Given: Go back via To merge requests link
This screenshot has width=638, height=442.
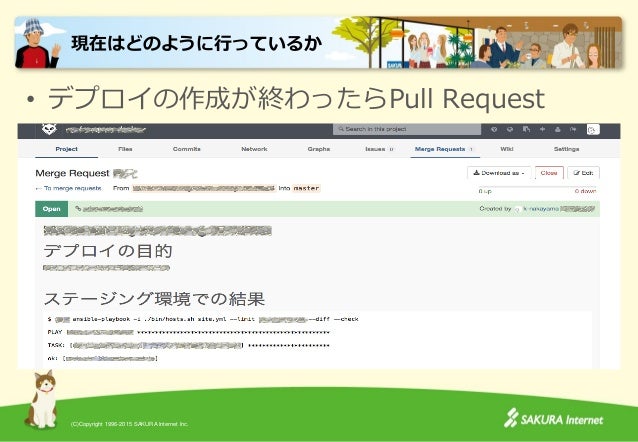Looking at the screenshot, I should (68, 188).
